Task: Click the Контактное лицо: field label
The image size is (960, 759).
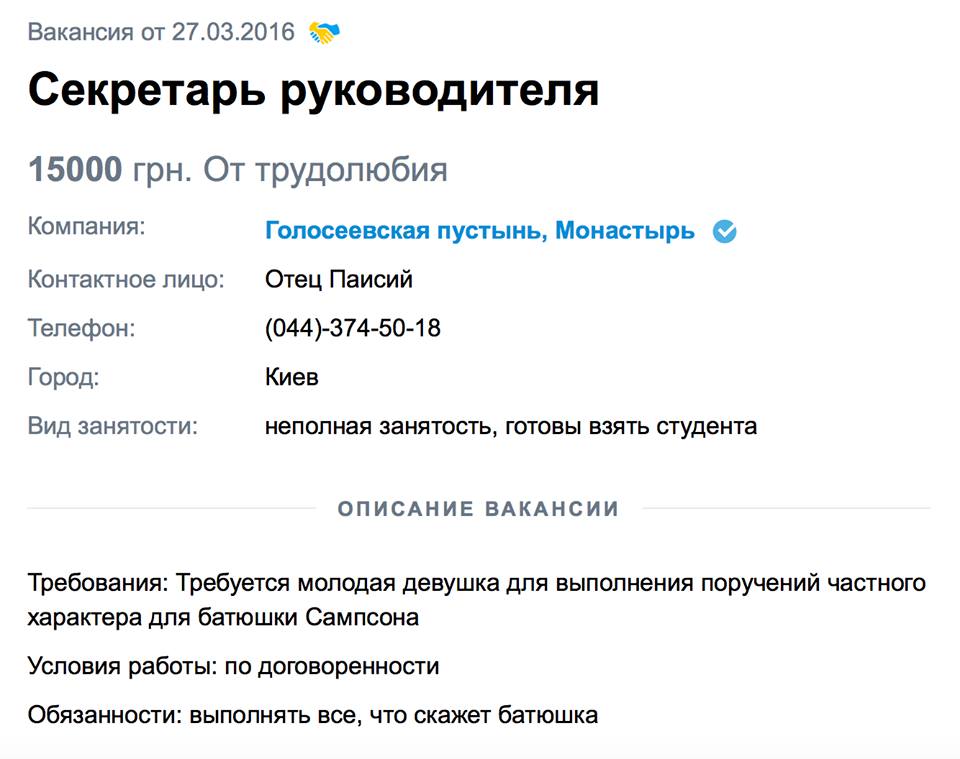Action: click(x=126, y=279)
